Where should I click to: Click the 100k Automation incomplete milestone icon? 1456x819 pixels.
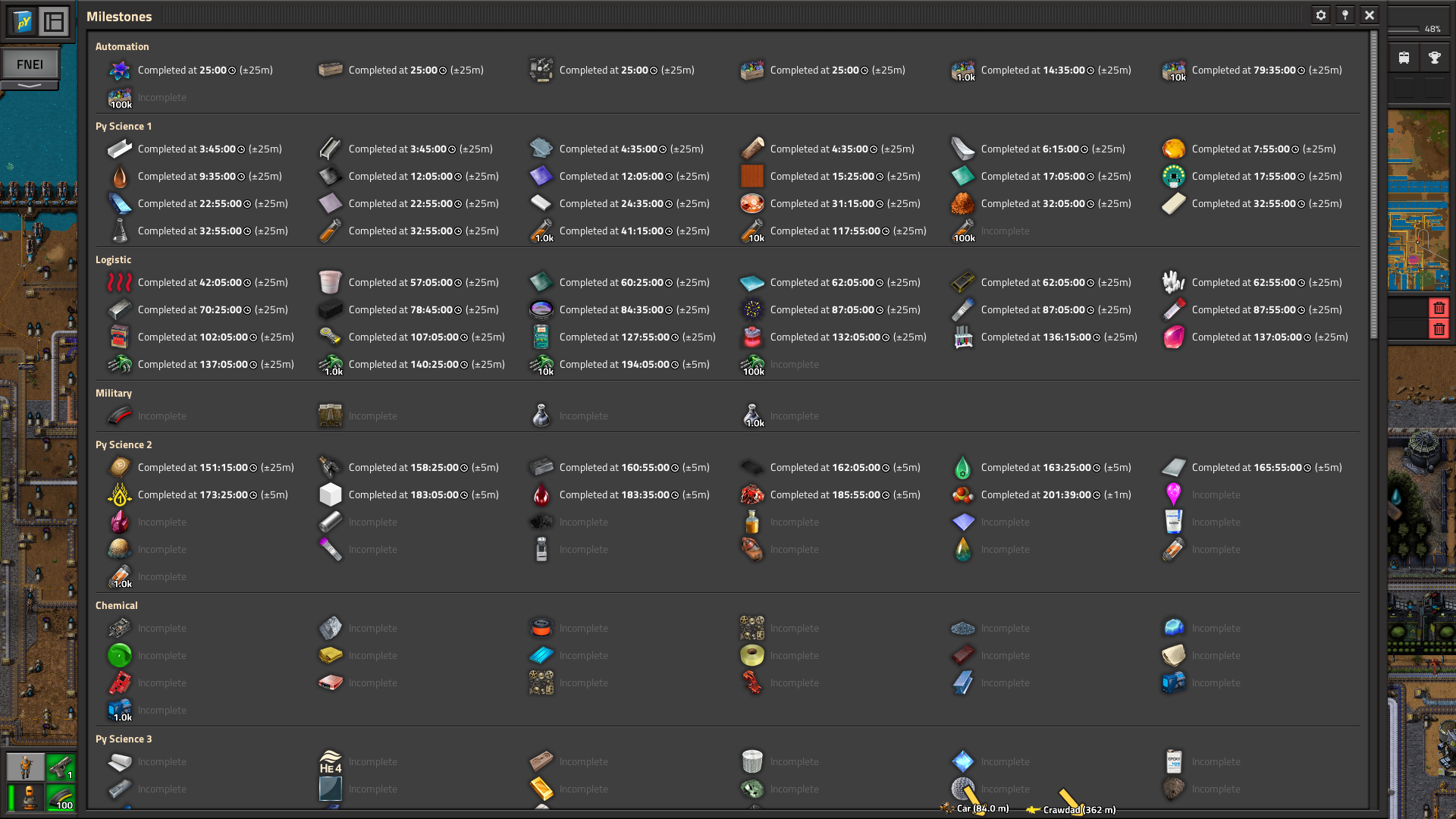click(120, 98)
